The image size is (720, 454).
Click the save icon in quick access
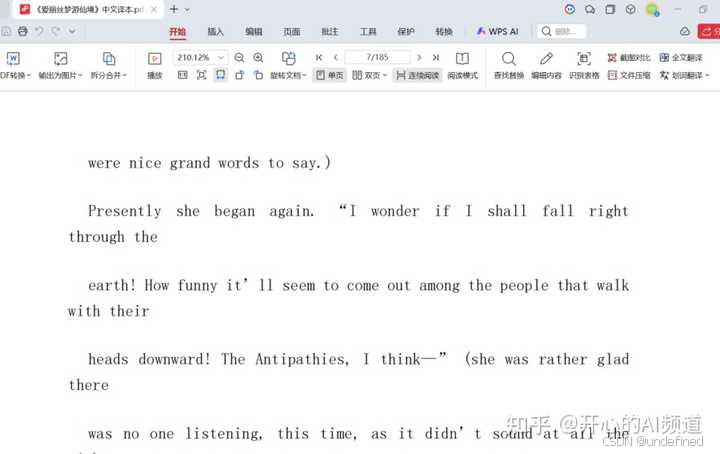[x=6, y=31]
